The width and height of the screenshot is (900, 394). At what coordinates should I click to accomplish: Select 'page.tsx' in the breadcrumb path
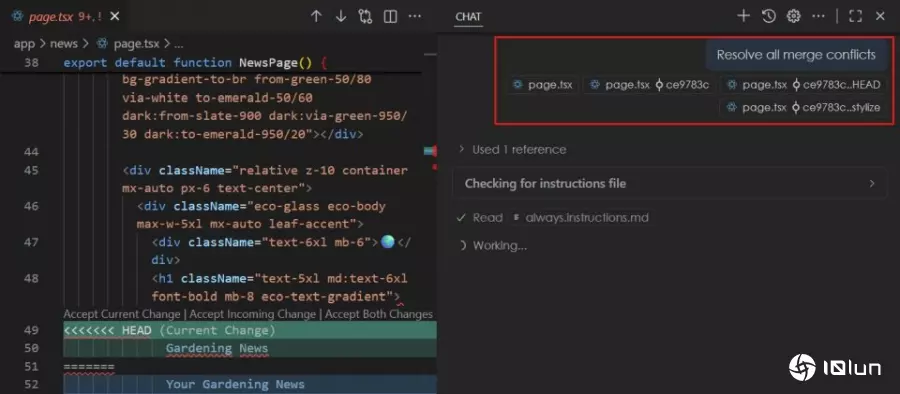[137, 44]
